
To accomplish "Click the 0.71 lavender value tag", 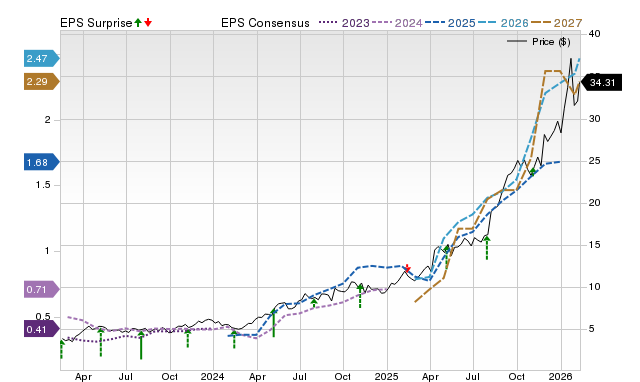I will (x=41, y=289).
